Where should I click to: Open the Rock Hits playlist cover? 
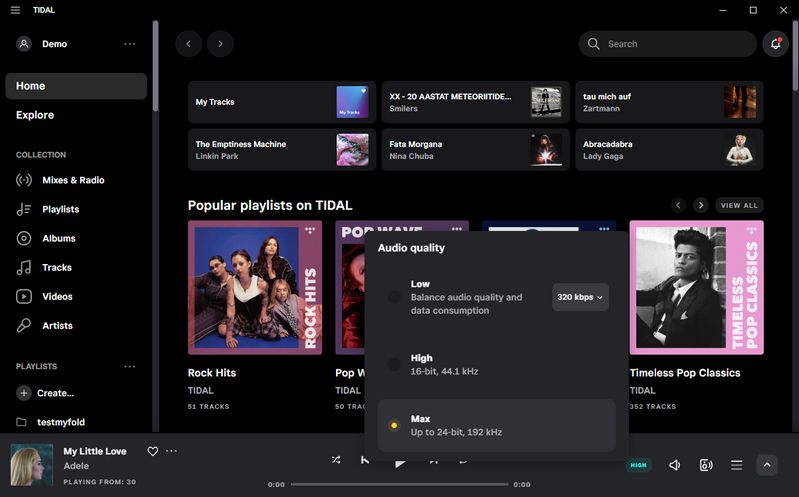pyautogui.click(x=255, y=287)
